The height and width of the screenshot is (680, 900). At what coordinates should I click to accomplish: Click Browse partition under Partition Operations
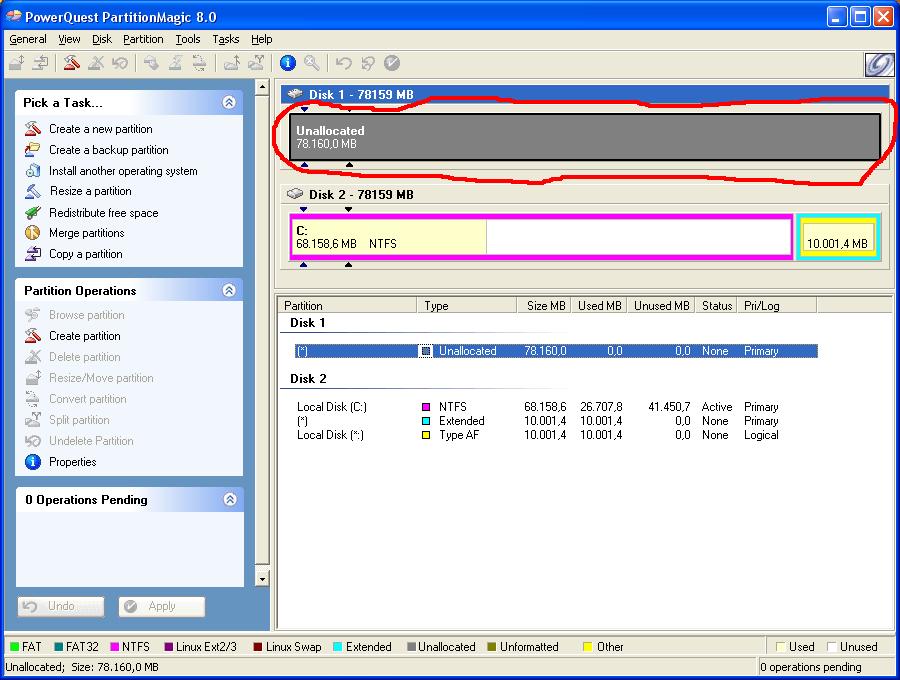click(x=87, y=314)
